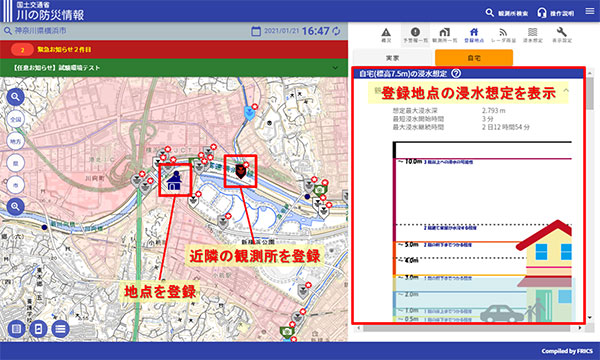
Task: Expand the green 任意お知らせ notice bar
Action: [x=174, y=68]
